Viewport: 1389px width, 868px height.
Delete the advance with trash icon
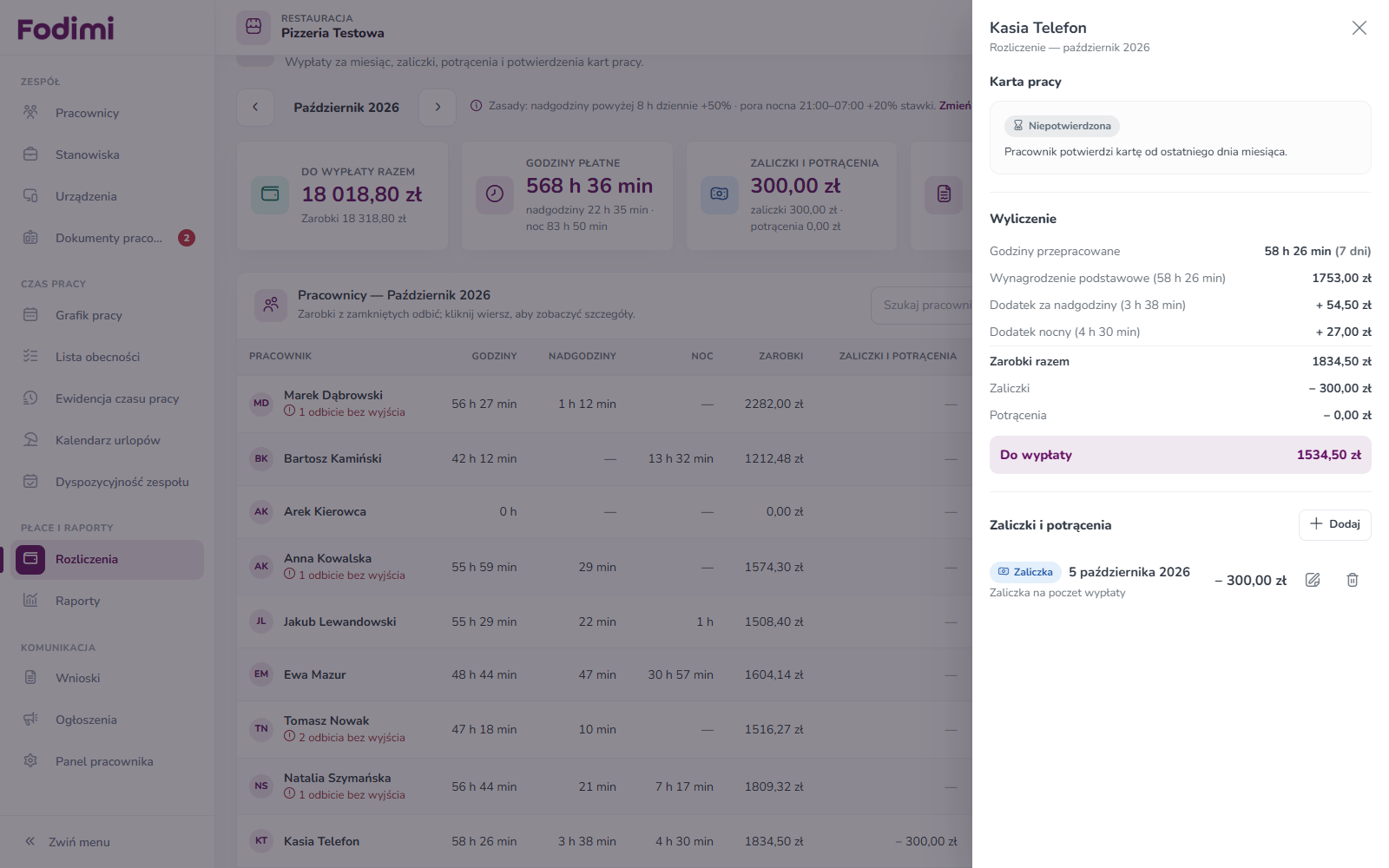tap(1353, 580)
